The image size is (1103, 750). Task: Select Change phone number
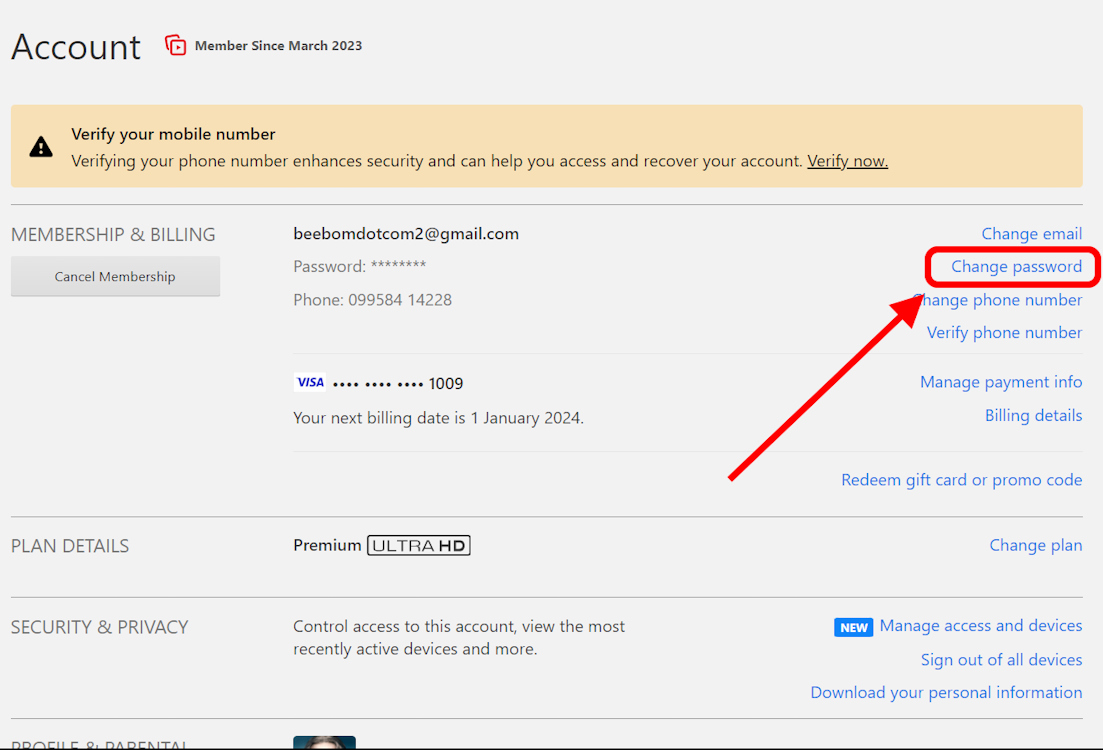tap(1000, 299)
